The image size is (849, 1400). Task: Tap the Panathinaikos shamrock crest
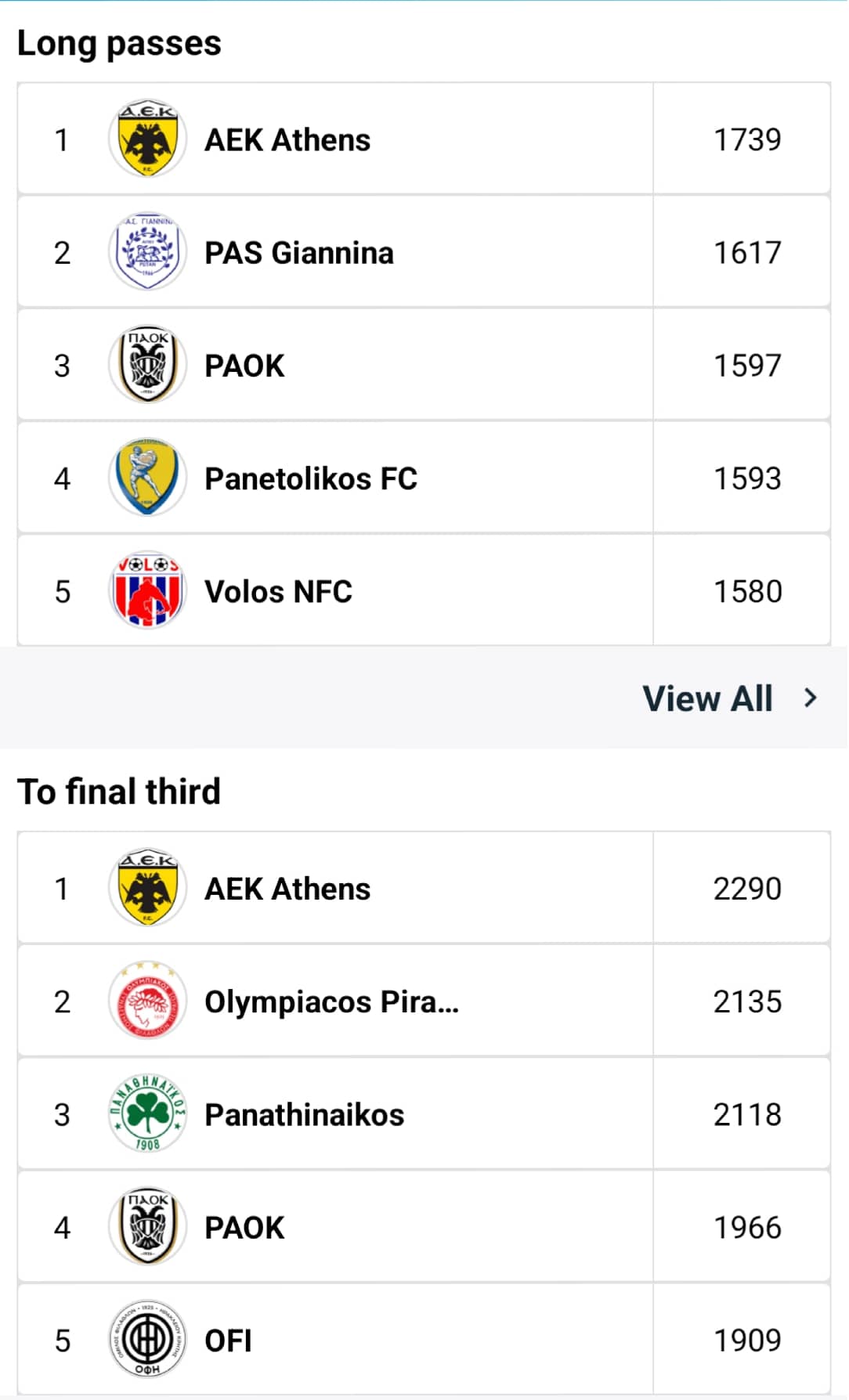point(147,1114)
